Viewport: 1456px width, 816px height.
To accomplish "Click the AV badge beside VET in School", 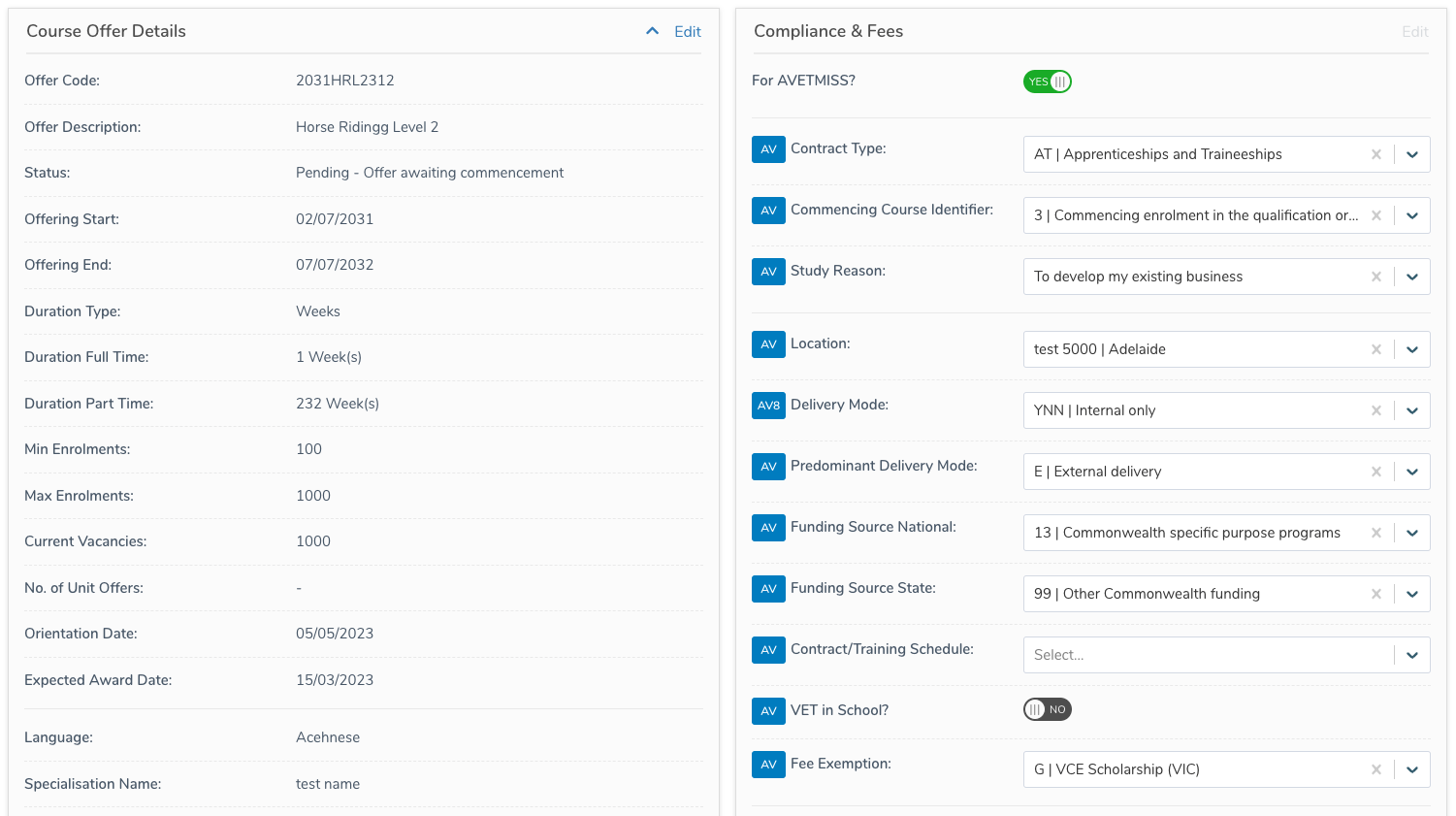I will pos(768,711).
